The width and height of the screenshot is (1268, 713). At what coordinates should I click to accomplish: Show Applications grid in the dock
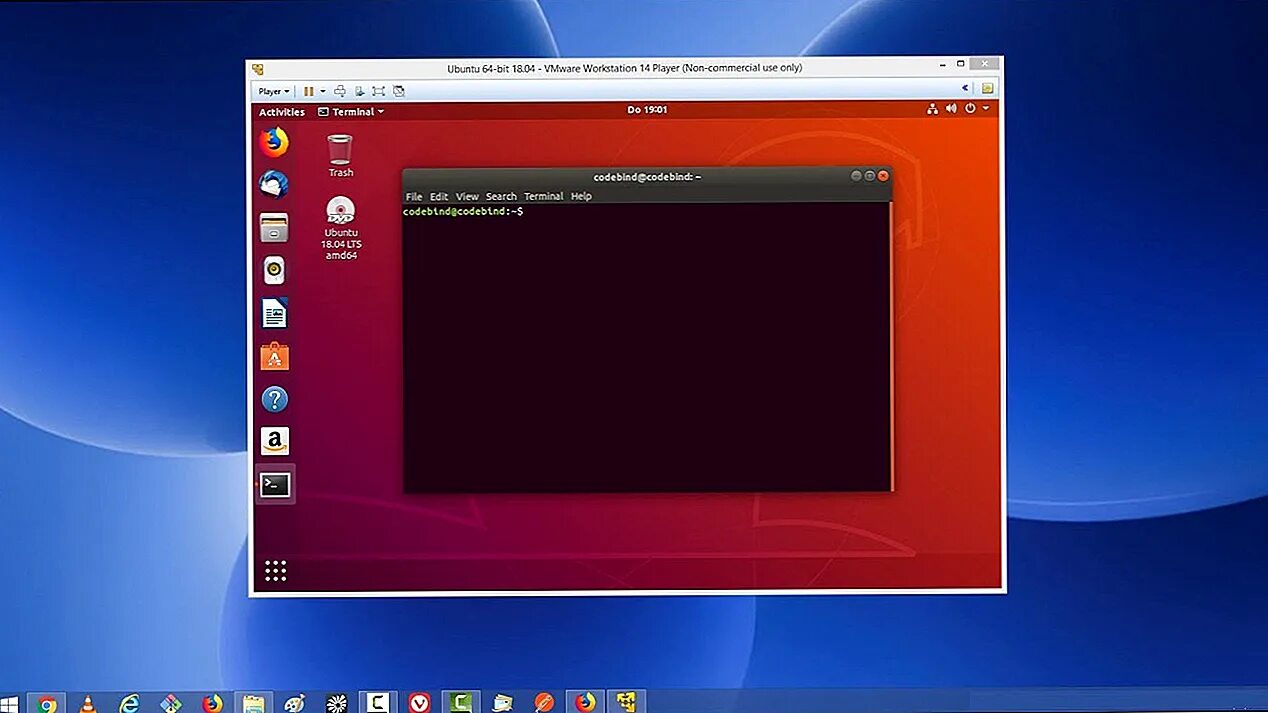[x=275, y=570]
